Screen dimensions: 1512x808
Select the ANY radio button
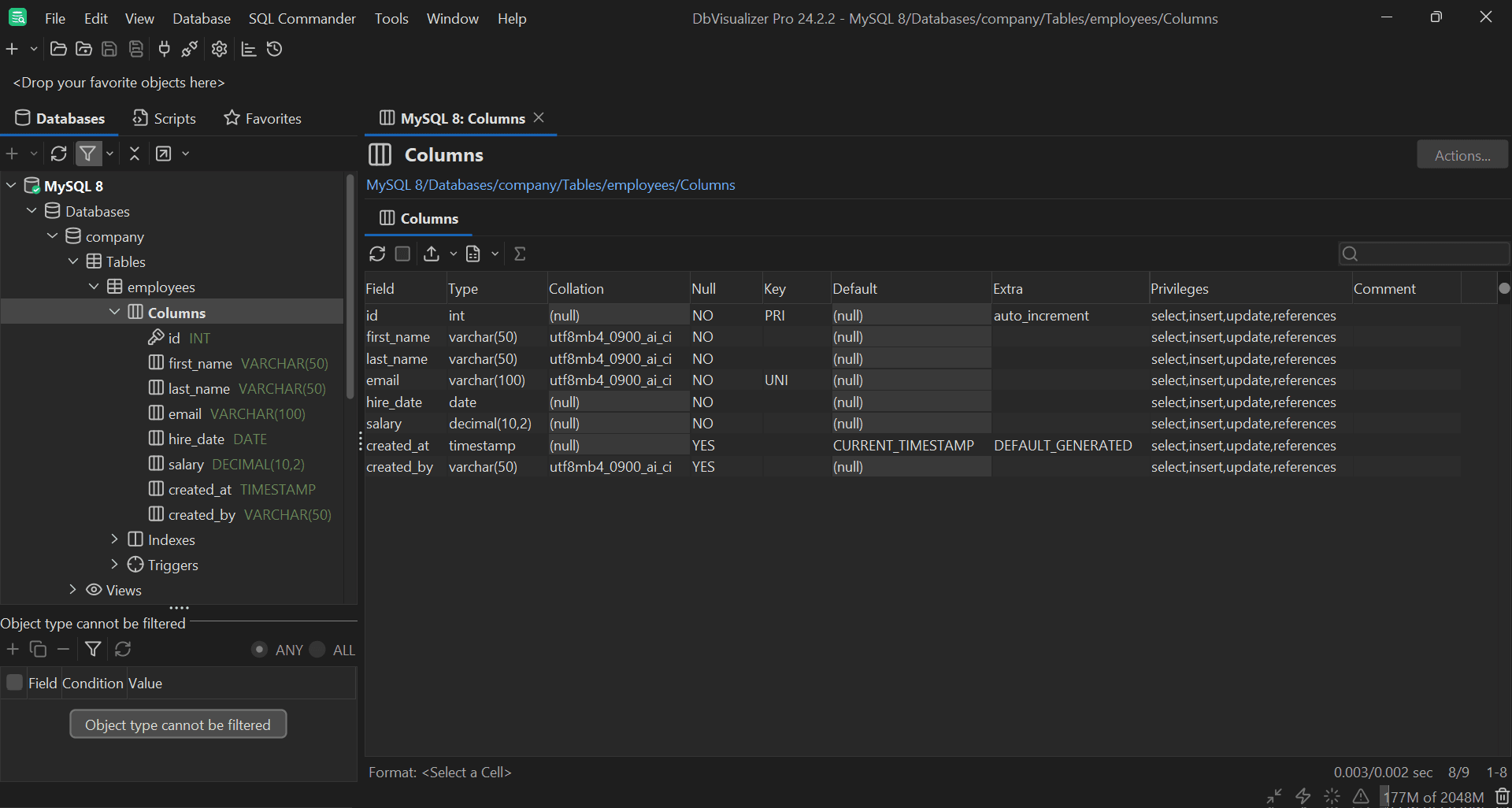click(260, 650)
